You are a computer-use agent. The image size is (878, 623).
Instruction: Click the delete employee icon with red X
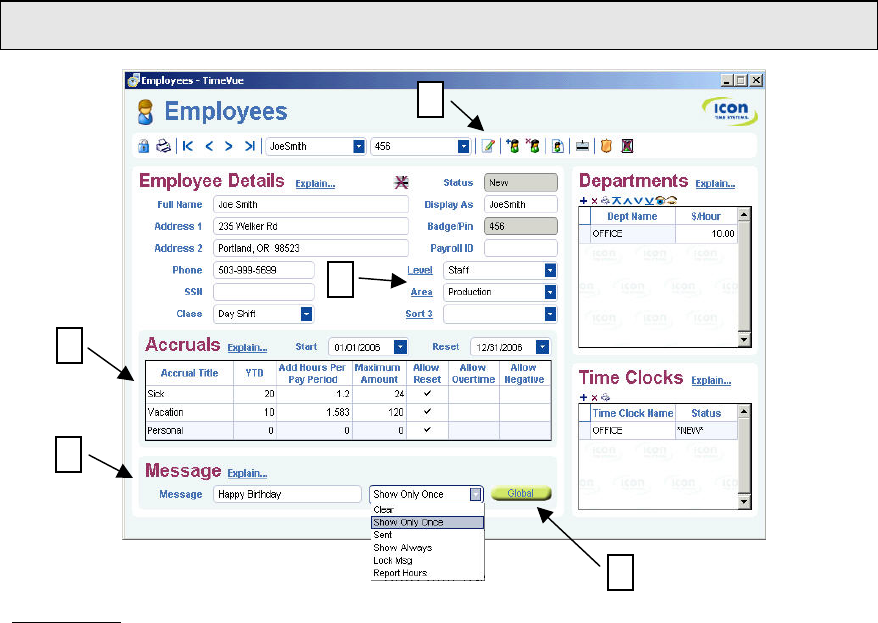point(533,146)
